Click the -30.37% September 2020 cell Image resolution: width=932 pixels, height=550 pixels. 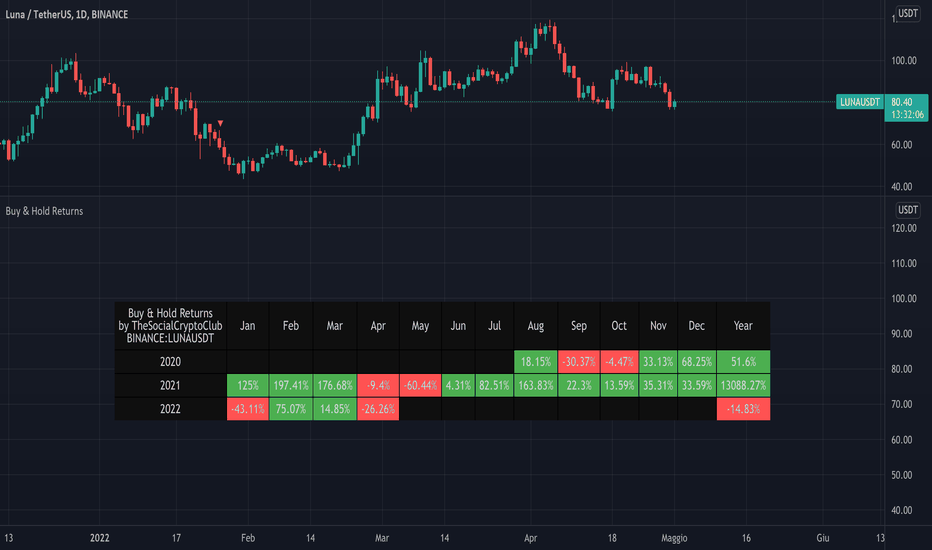(579, 362)
